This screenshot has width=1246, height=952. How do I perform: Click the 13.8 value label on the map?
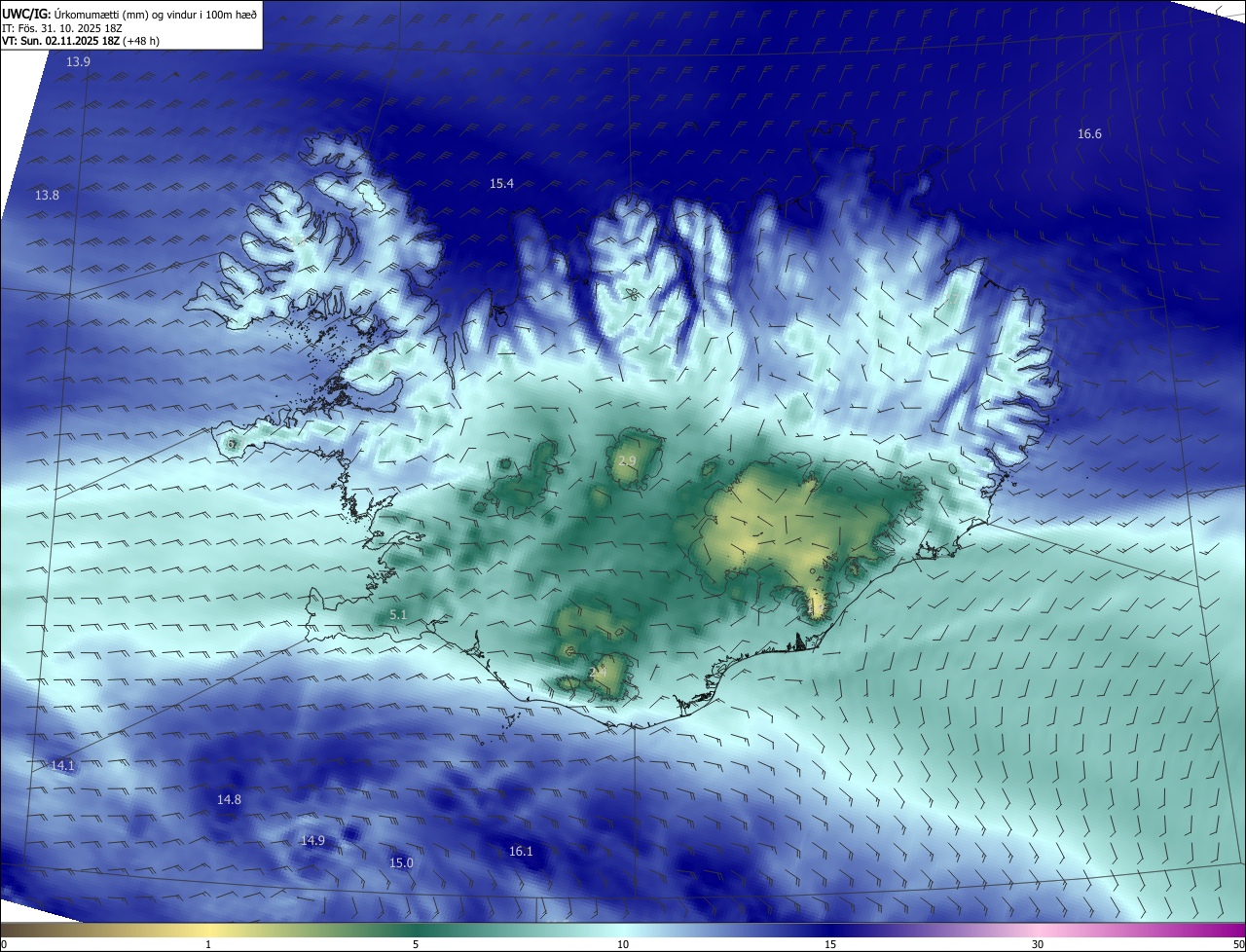click(47, 195)
